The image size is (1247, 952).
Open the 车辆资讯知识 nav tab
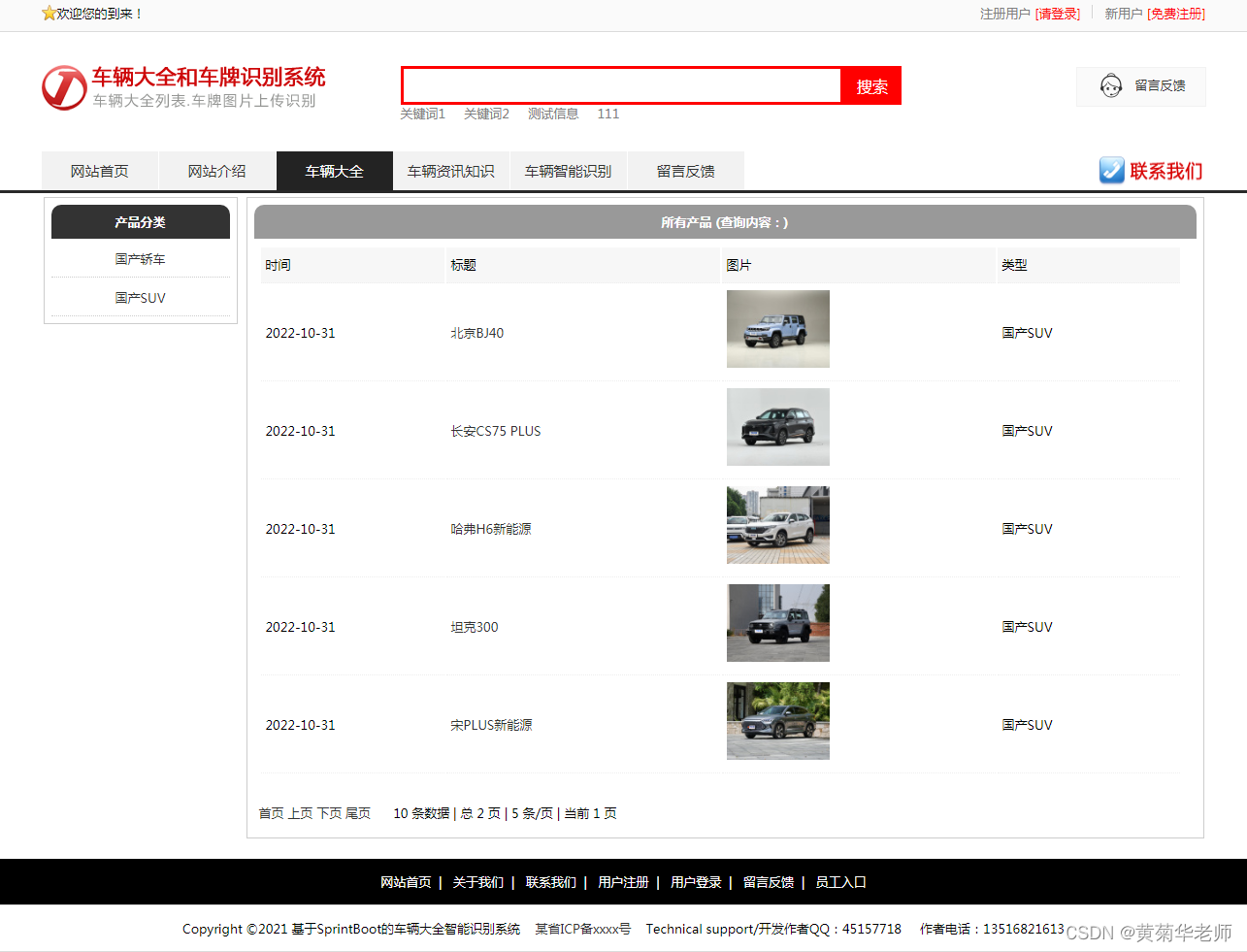coord(451,171)
